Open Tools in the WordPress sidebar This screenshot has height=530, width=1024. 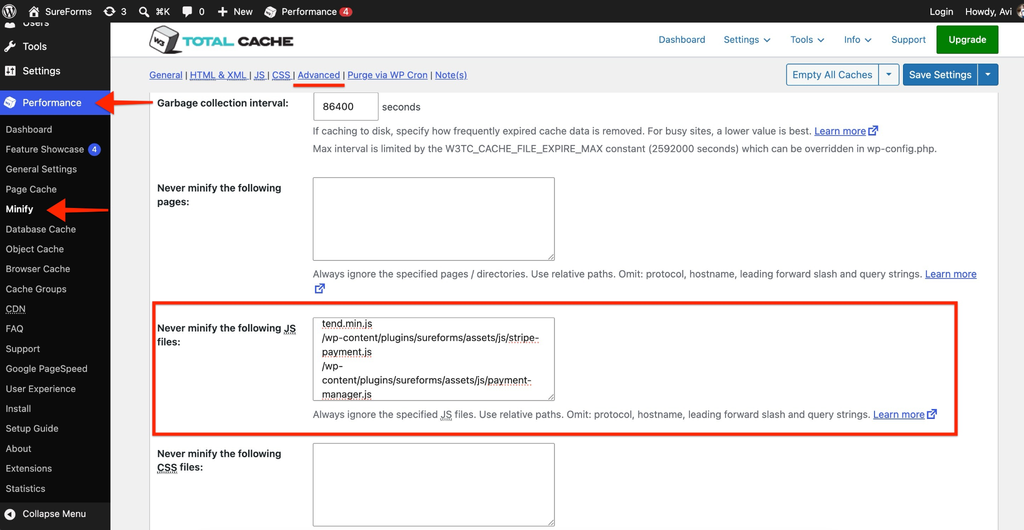click(x=34, y=46)
